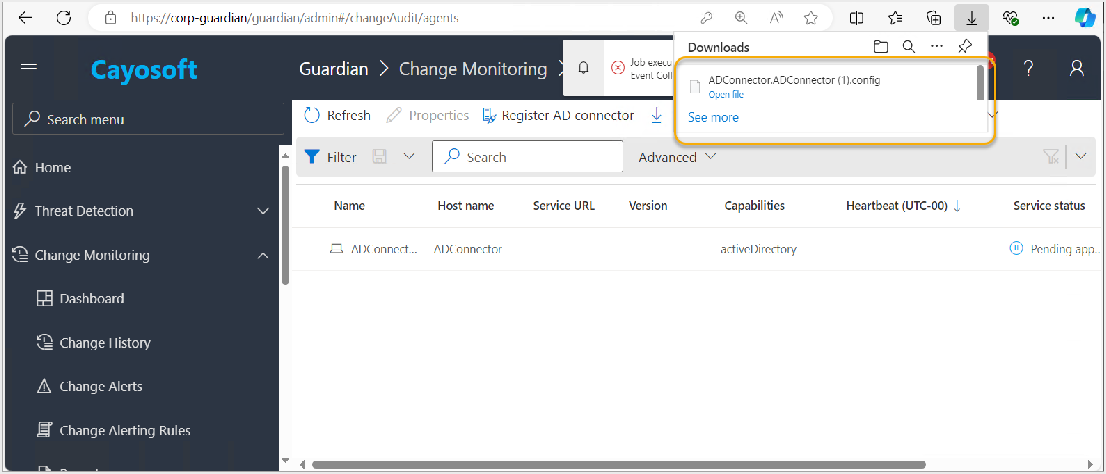Toggle hamburger menu beside Cayosoft logo
This screenshot has height=474, width=1106.
pyautogui.click(x=29, y=68)
